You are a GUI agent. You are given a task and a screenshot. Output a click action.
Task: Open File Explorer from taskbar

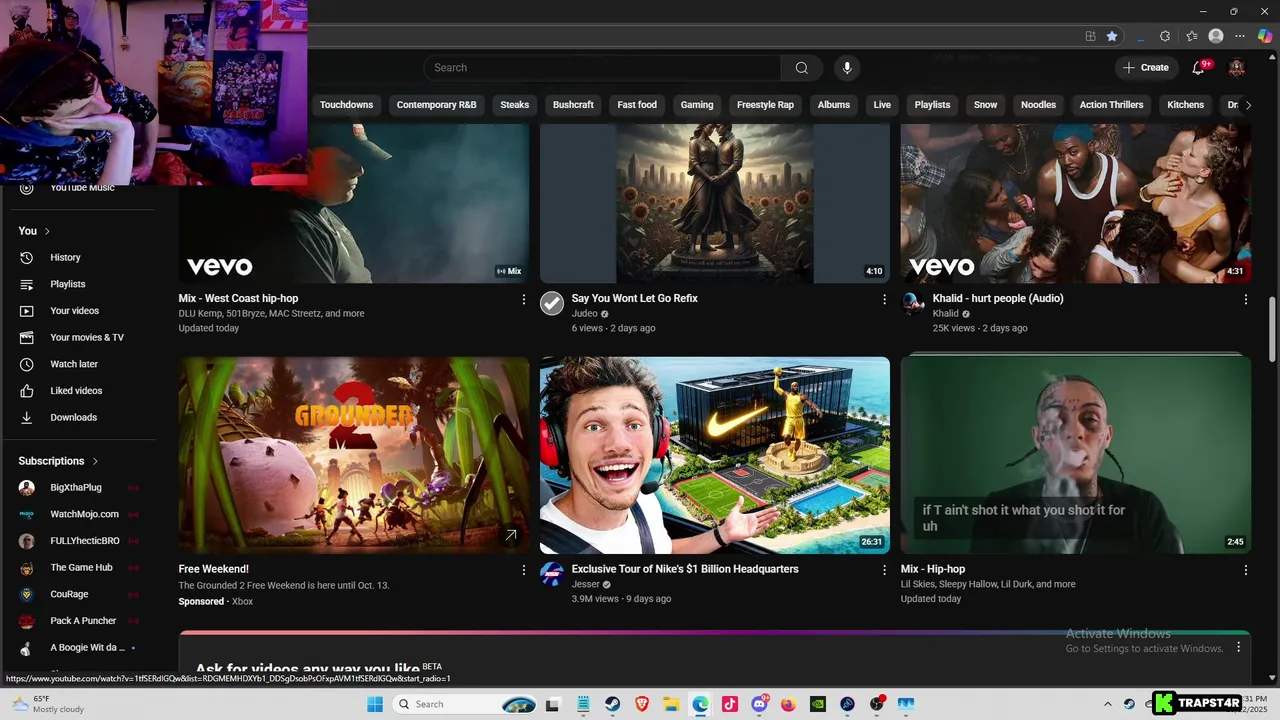pyautogui.click(x=671, y=704)
